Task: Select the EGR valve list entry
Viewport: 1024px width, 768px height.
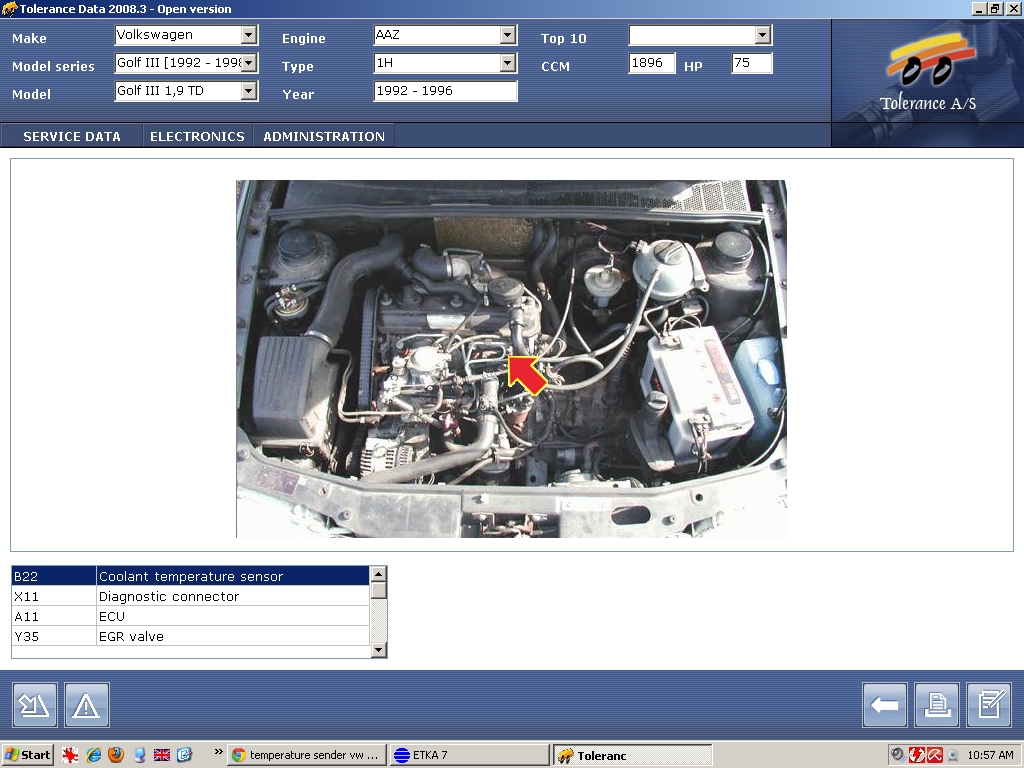Action: click(190, 636)
